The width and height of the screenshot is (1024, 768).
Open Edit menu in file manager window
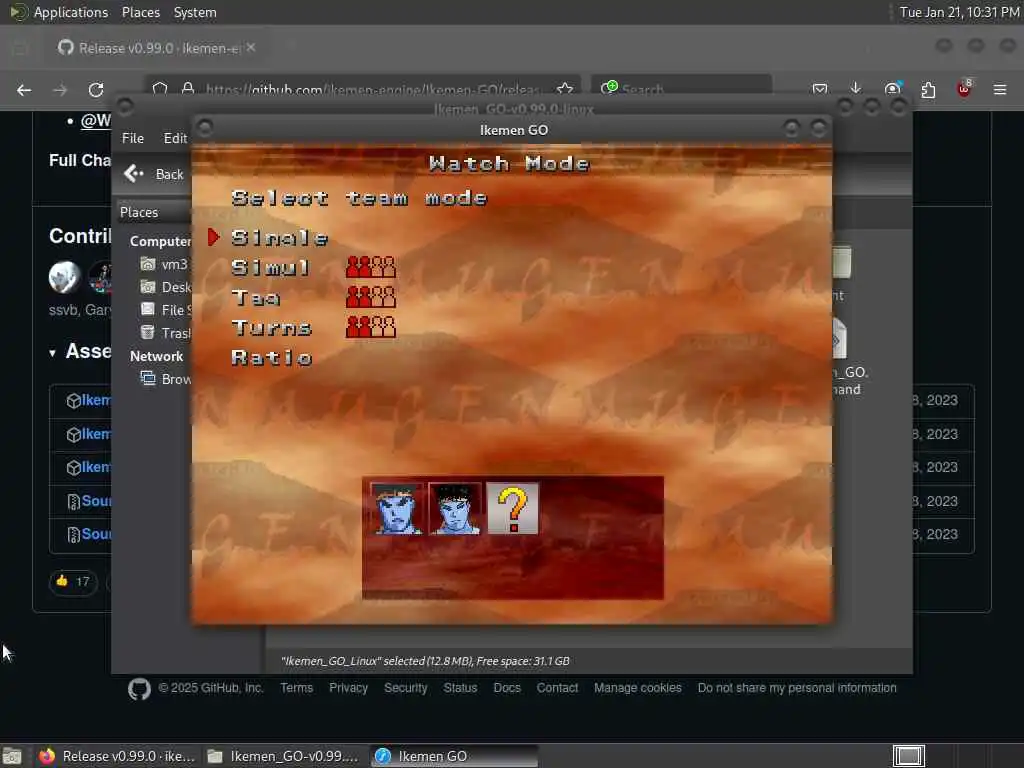tap(175, 138)
